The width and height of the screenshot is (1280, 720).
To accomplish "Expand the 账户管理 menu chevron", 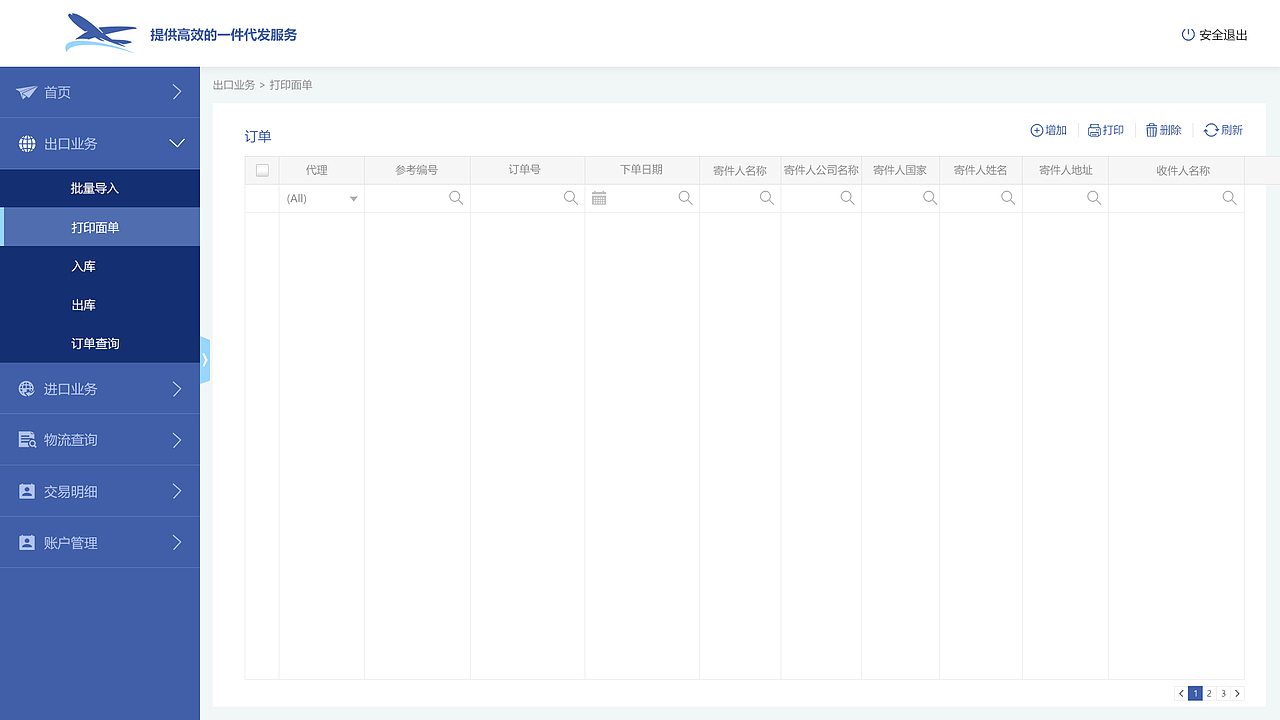I will (177, 543).
